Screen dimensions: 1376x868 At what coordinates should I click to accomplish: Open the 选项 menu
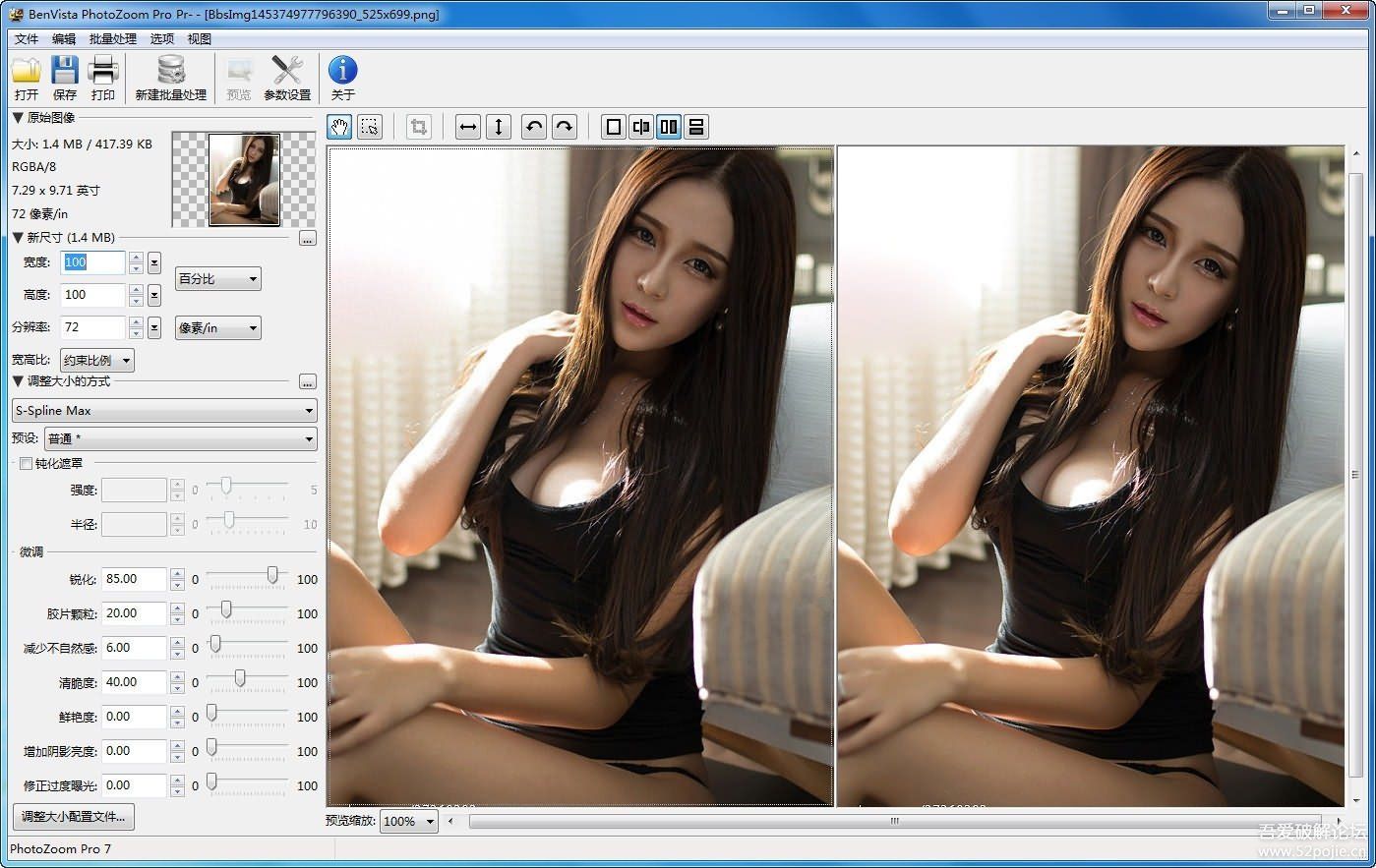(x=162, y=39)
